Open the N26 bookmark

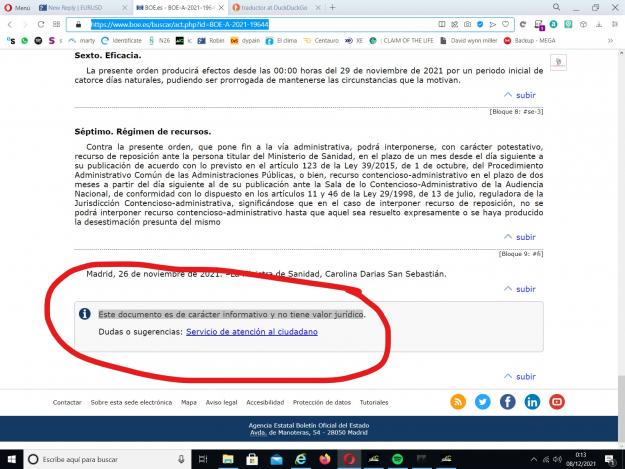click(160, 41)
